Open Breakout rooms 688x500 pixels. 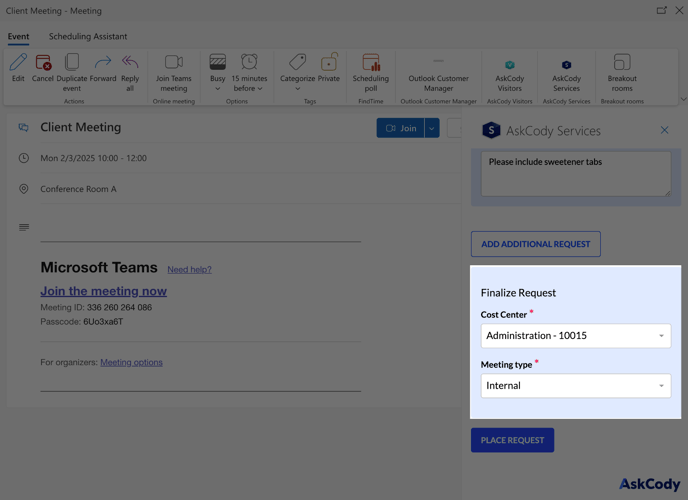pyautogui.click(x=622, y=73)
